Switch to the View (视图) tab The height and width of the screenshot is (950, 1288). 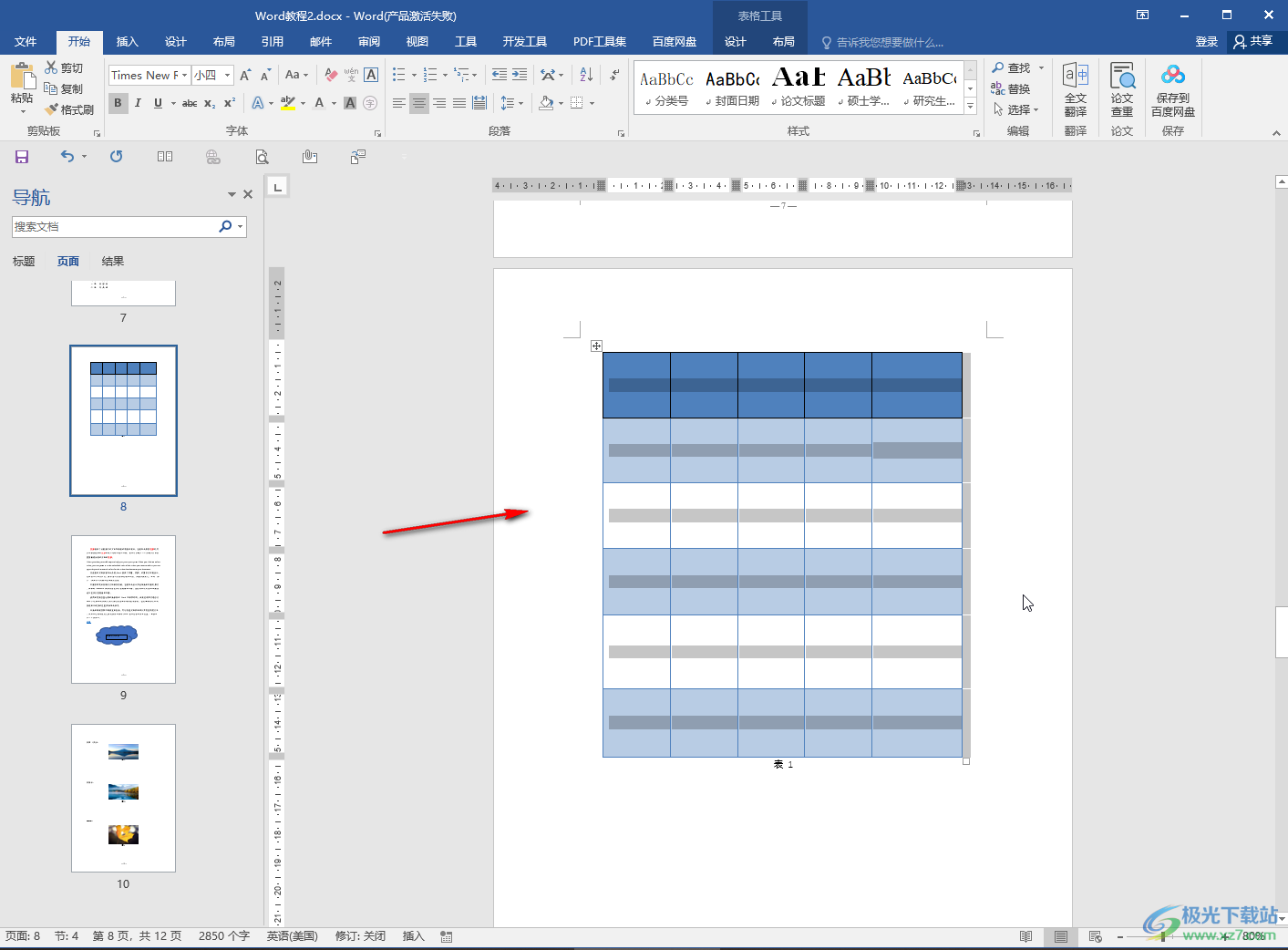(x=417, y=42)
